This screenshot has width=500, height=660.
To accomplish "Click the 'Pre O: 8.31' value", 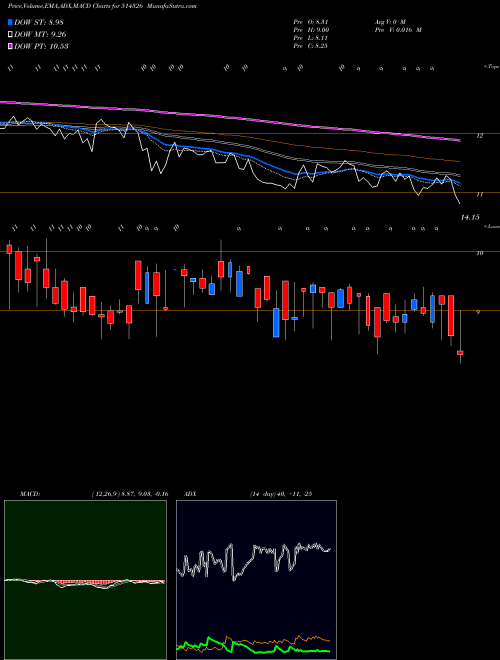I will pyautogui.click(x=311, y=22).
